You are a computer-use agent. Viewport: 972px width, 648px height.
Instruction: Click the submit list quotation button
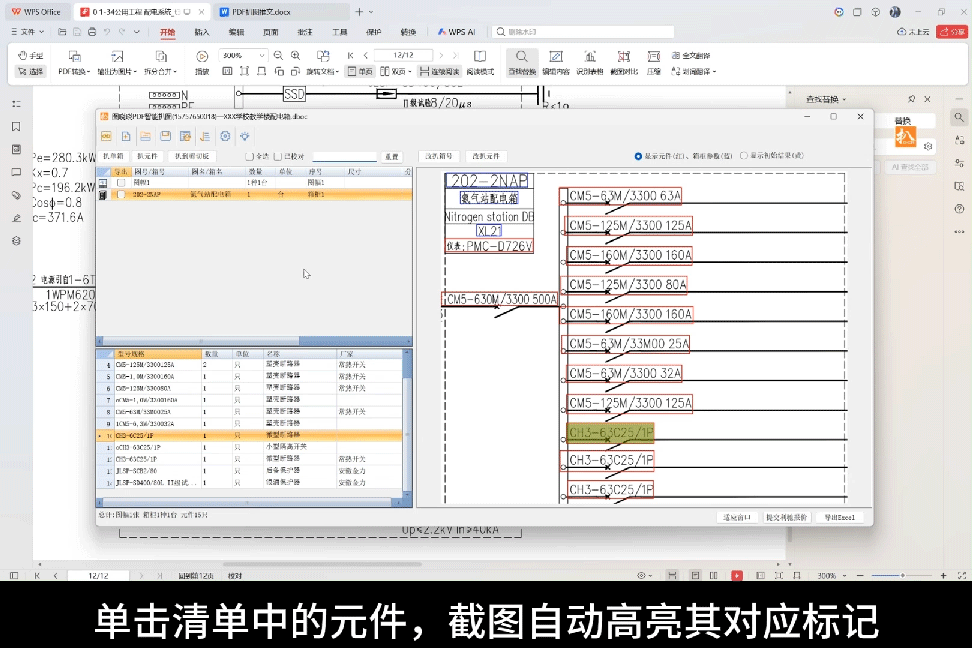787,517
